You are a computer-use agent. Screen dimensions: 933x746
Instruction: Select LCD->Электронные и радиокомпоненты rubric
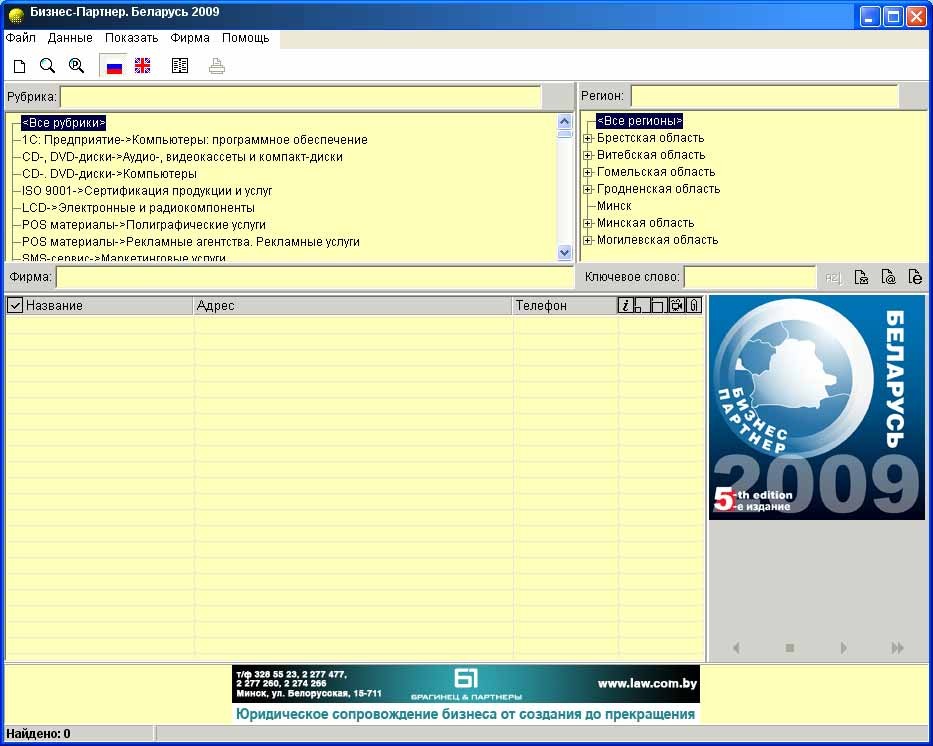coord(138,208)
